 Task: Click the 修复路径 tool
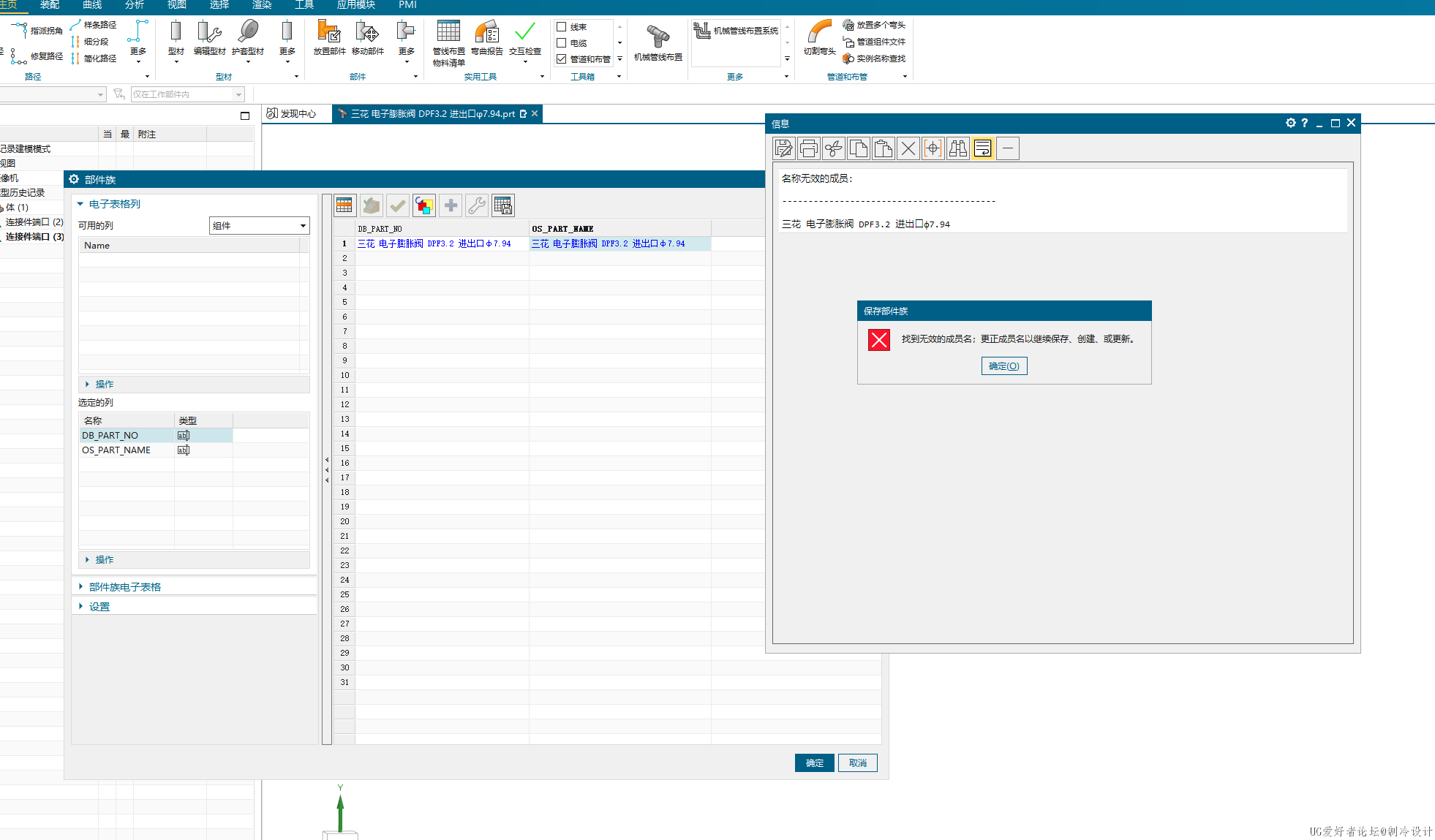37,56
